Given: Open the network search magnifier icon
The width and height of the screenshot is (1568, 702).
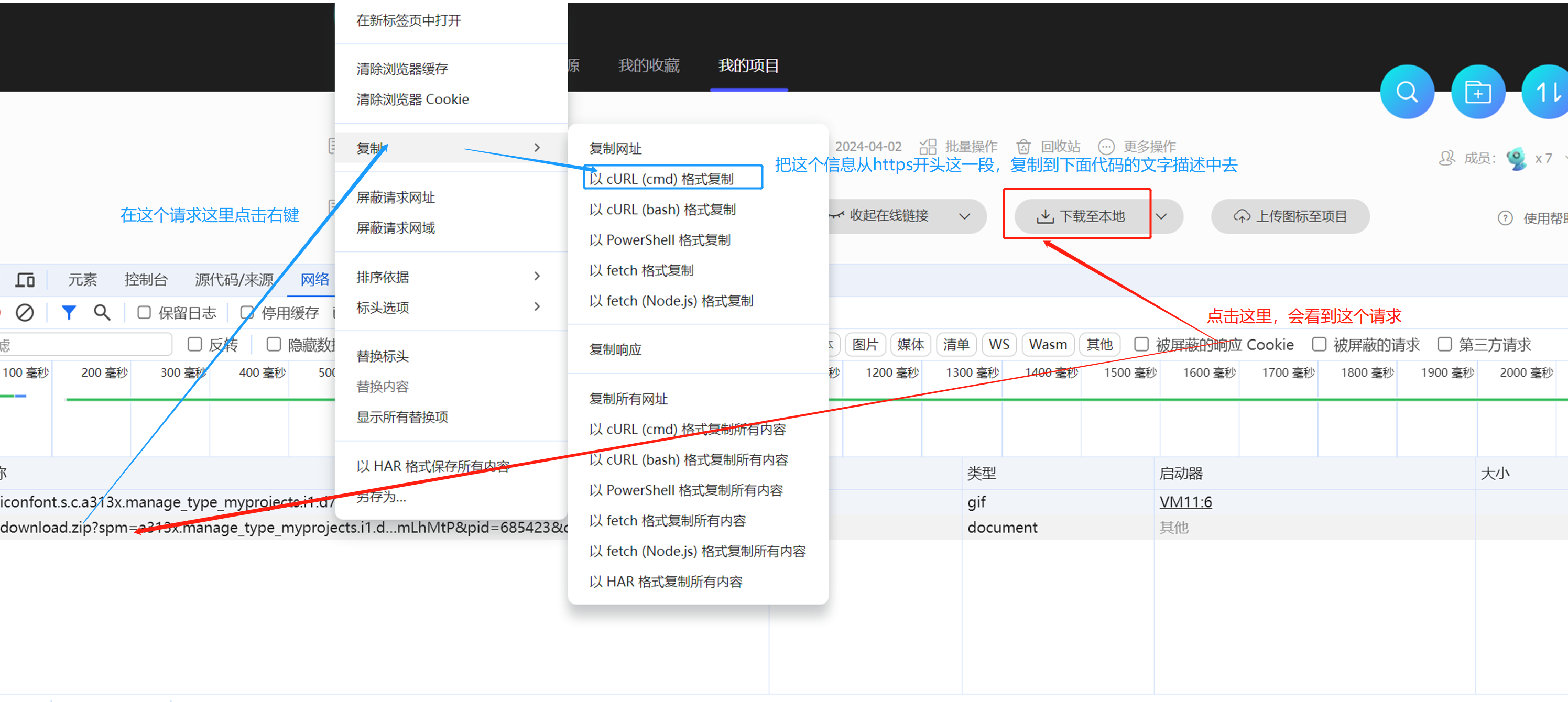Looking at the screenshot, I should click(x=102, y=313).
